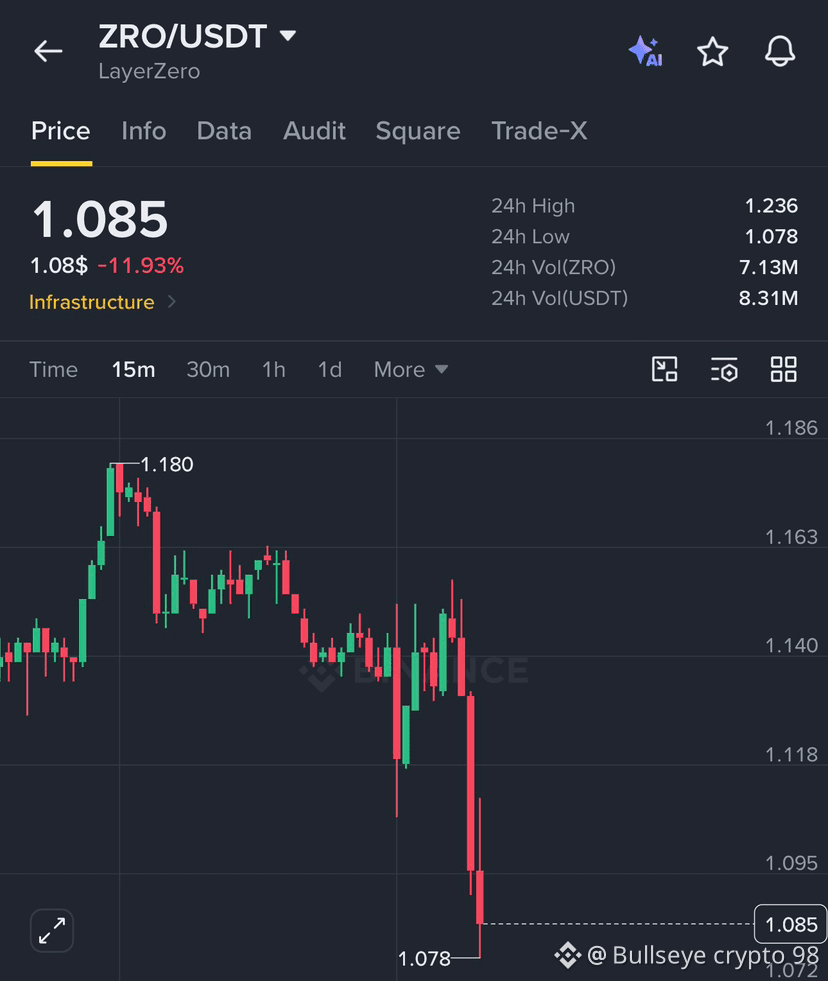The width and height of the screenshot is (828, 981).
Task: Tap the 1.095 price axis label
Action: coord(792,863)
